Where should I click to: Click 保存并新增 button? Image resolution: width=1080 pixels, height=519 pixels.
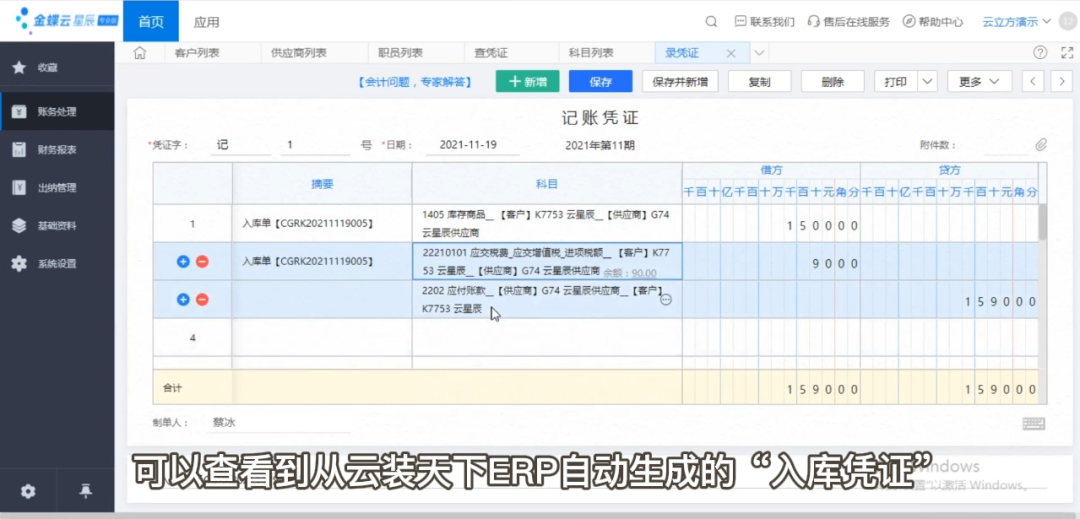pyautogui.click(x=680, y=81)
